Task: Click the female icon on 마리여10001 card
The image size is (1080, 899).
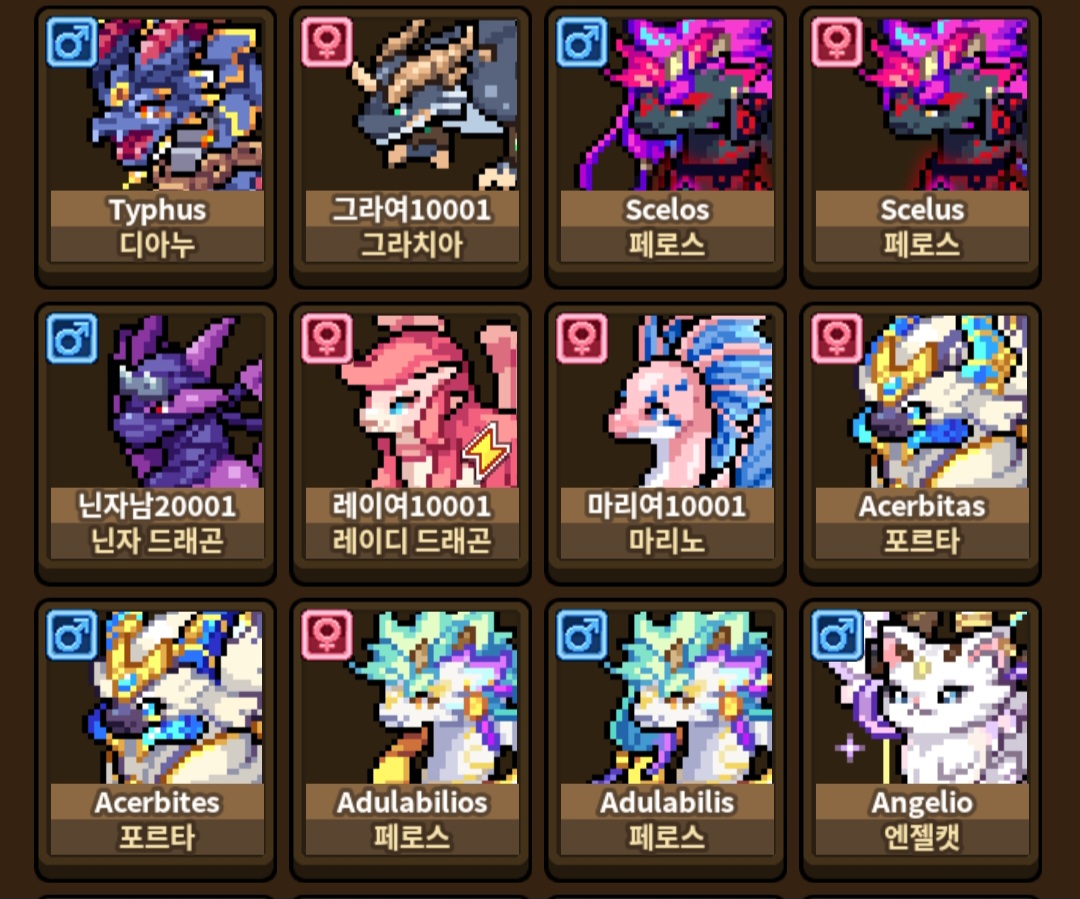Action: click(x=581, y=338)
